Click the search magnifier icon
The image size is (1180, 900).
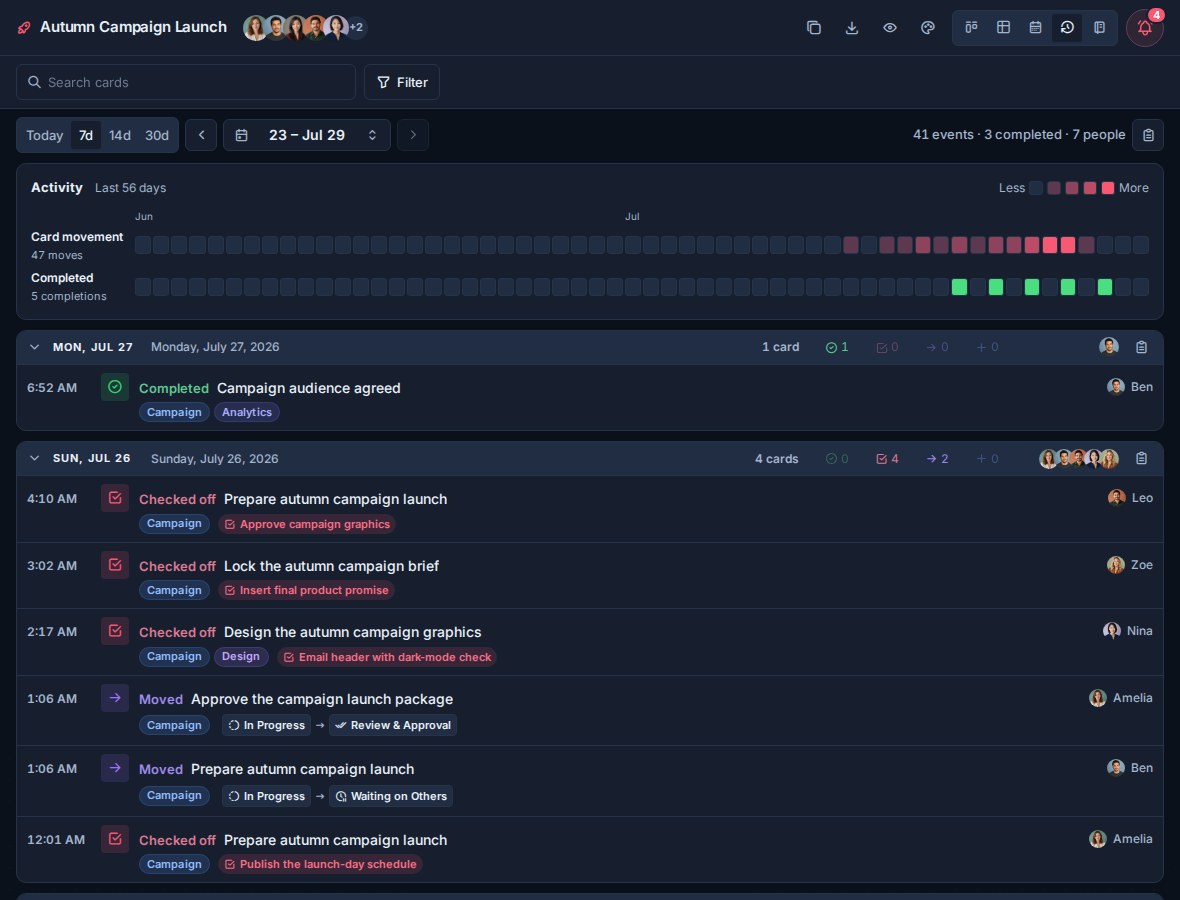pos(34,82)
